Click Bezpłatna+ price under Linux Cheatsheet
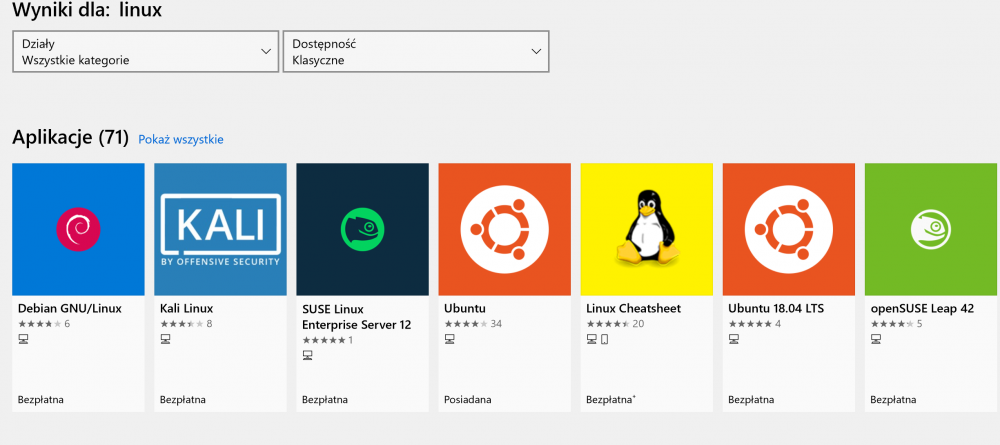The height and width of the screenshot is (445, 1000). pyautogui.click(x=611, y=400)
